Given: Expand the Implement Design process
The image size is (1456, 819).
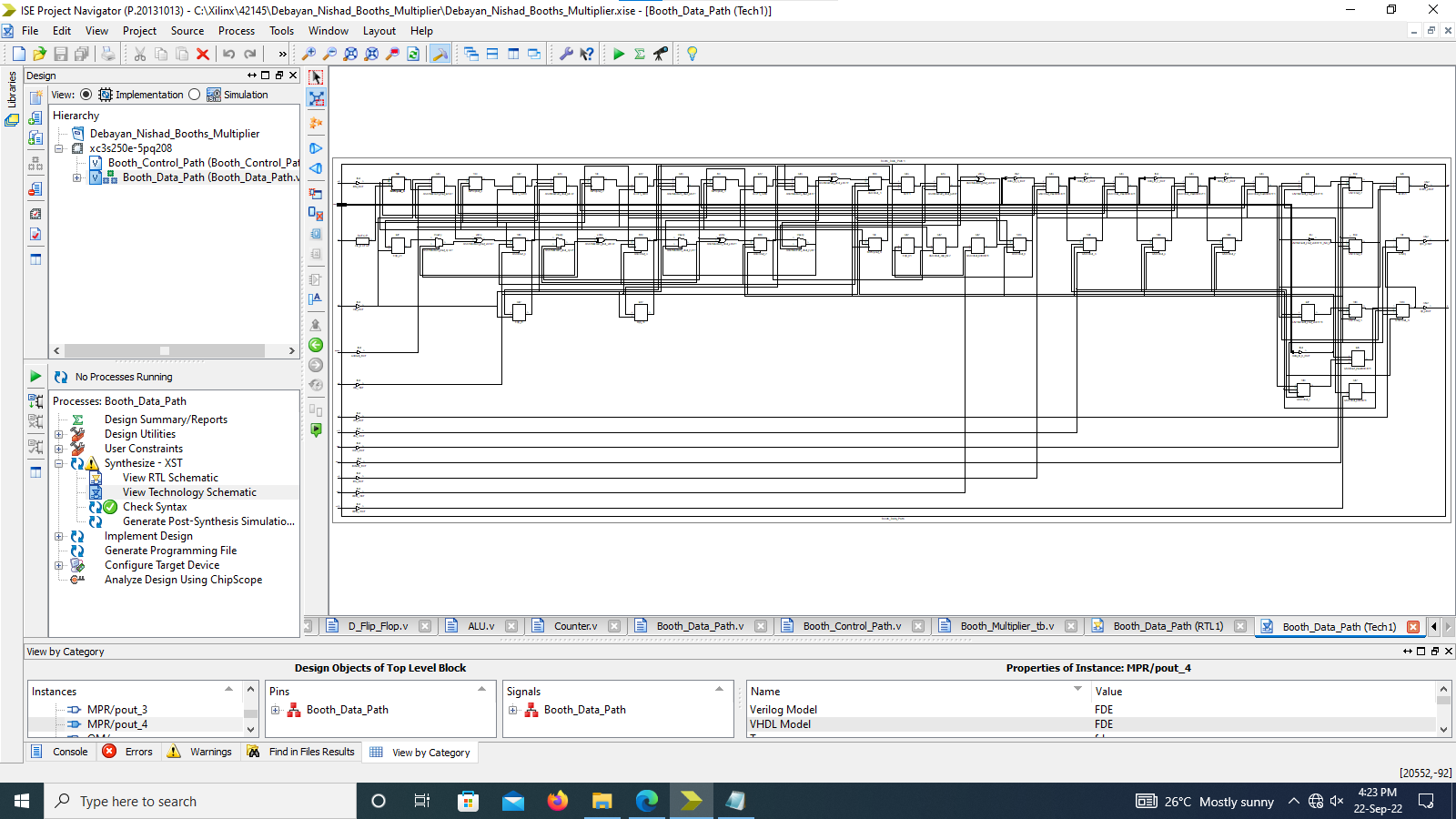Looking at the screenshot, I should click(x=58, y=536).
